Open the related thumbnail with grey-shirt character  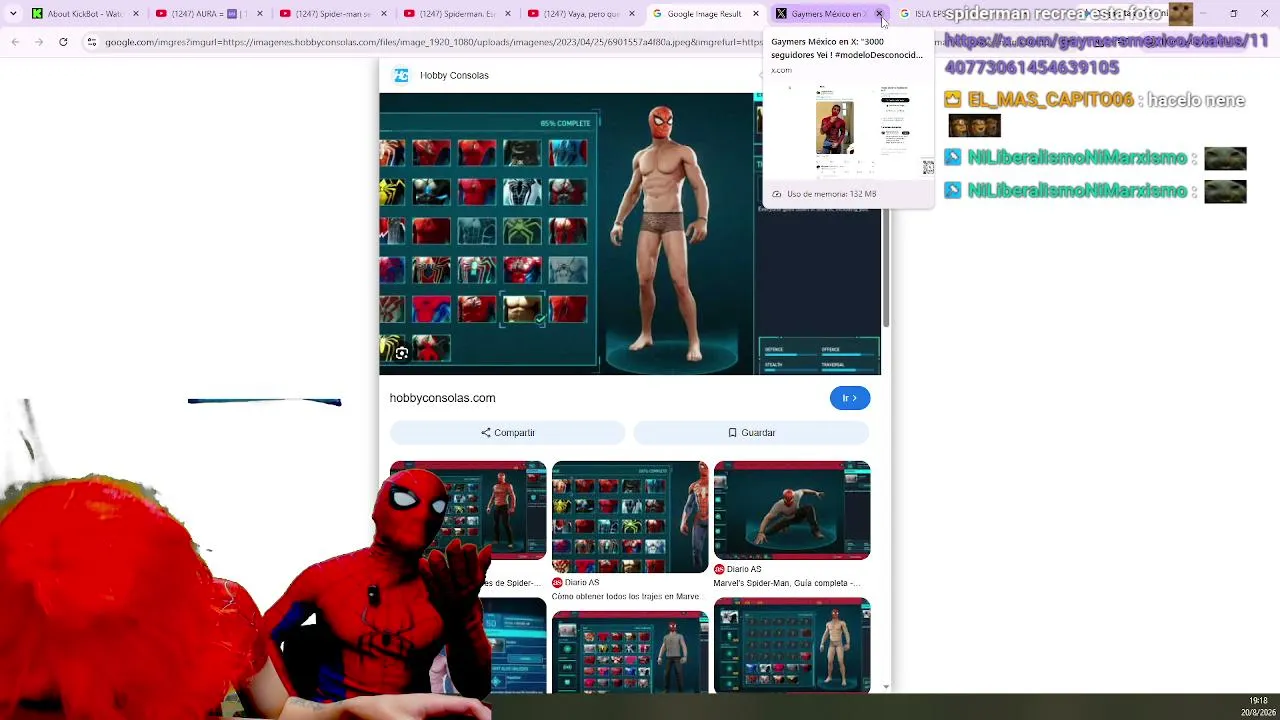(630, 652)
